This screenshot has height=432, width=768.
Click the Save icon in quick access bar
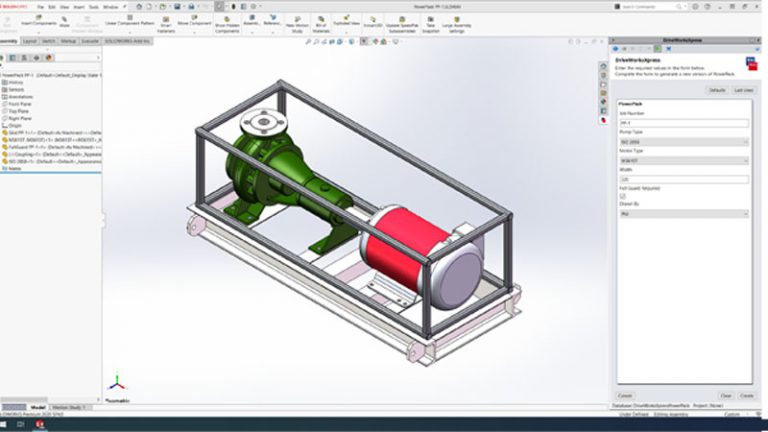tap(177, 7)
